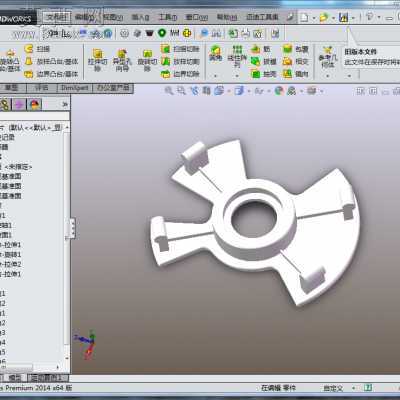Expand the Save dropdown arrow

[353, 18]
